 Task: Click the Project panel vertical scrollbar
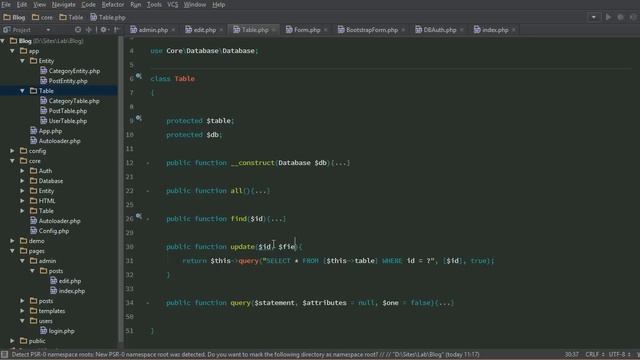coord(121,190)
